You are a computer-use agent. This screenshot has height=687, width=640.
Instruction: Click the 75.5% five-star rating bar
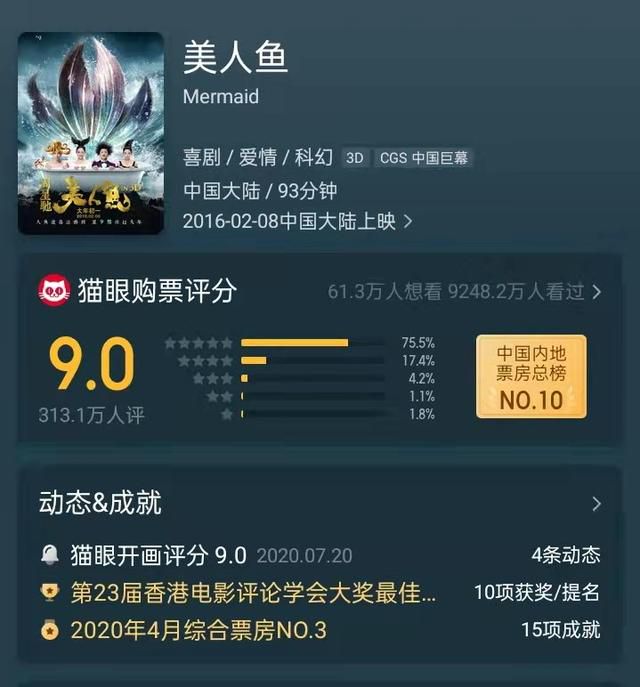pos(312,343)
